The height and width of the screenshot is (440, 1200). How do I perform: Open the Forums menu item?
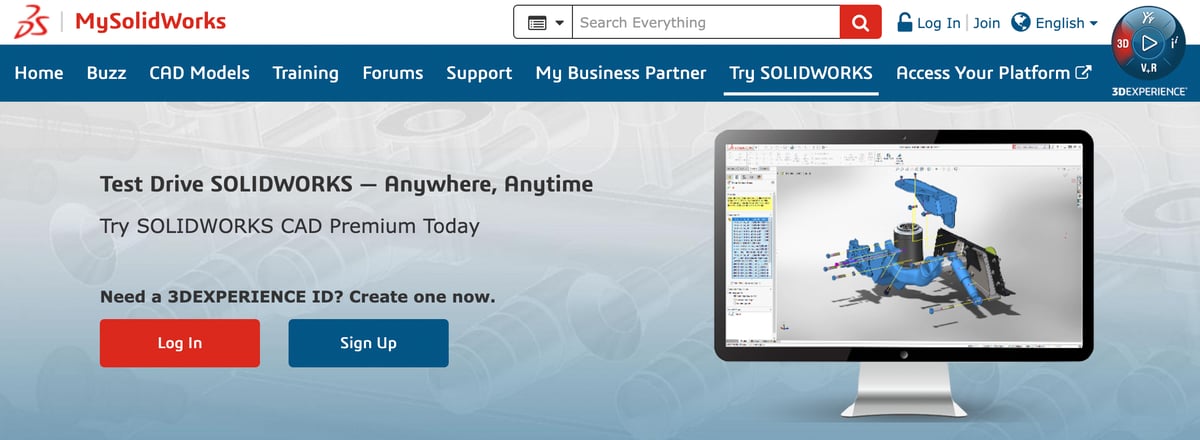click(x=392, y=73)
